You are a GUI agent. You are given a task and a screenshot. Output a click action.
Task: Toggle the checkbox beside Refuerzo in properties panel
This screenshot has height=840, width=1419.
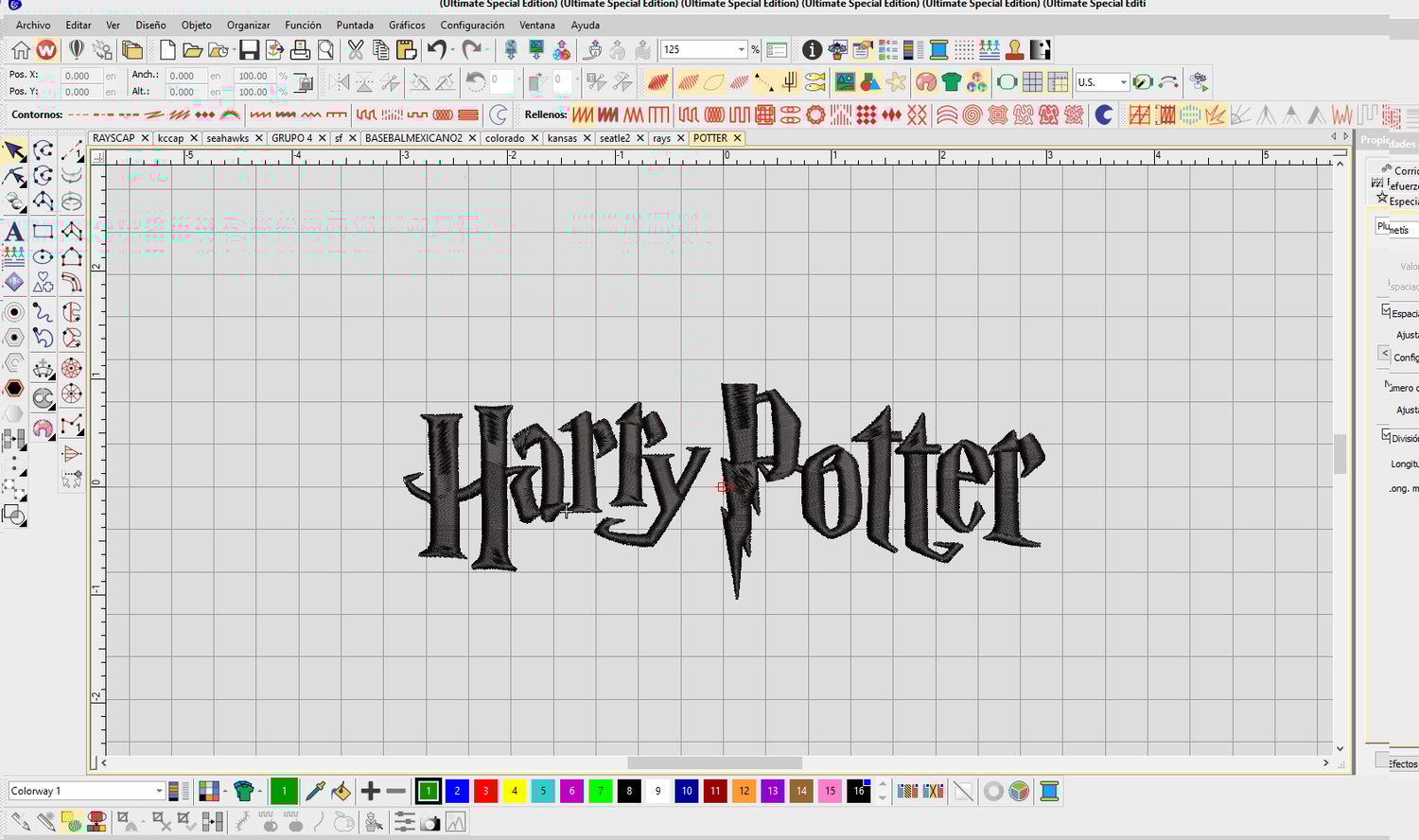pyautogui.click(x=1377, y=183)
